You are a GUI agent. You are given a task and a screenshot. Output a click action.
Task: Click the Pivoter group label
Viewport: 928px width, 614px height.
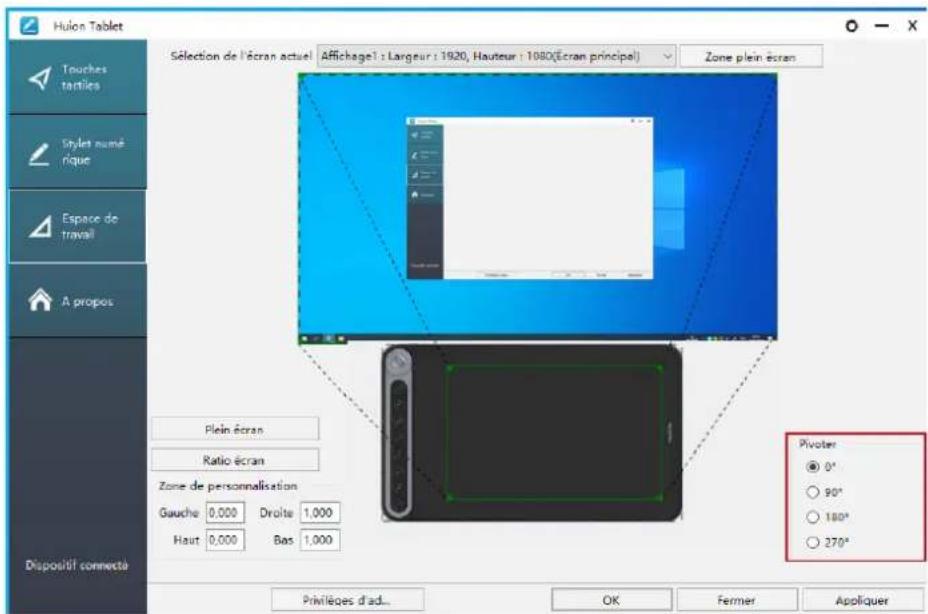pyautogui.click(x=817, y=443)
